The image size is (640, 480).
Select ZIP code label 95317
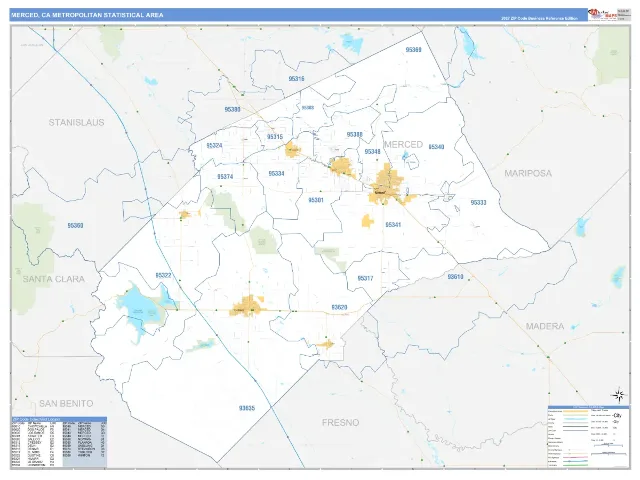[x=365, y=278]
